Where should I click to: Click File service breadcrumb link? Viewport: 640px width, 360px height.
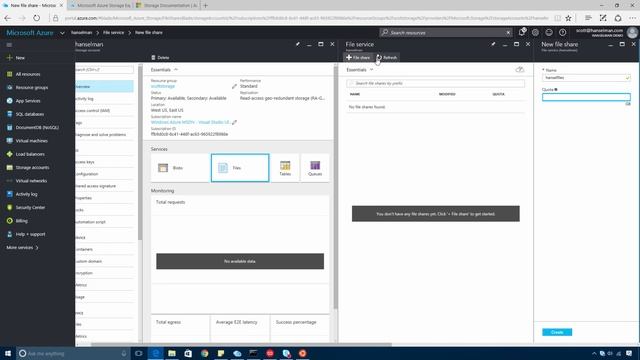(x=113, y=32)
